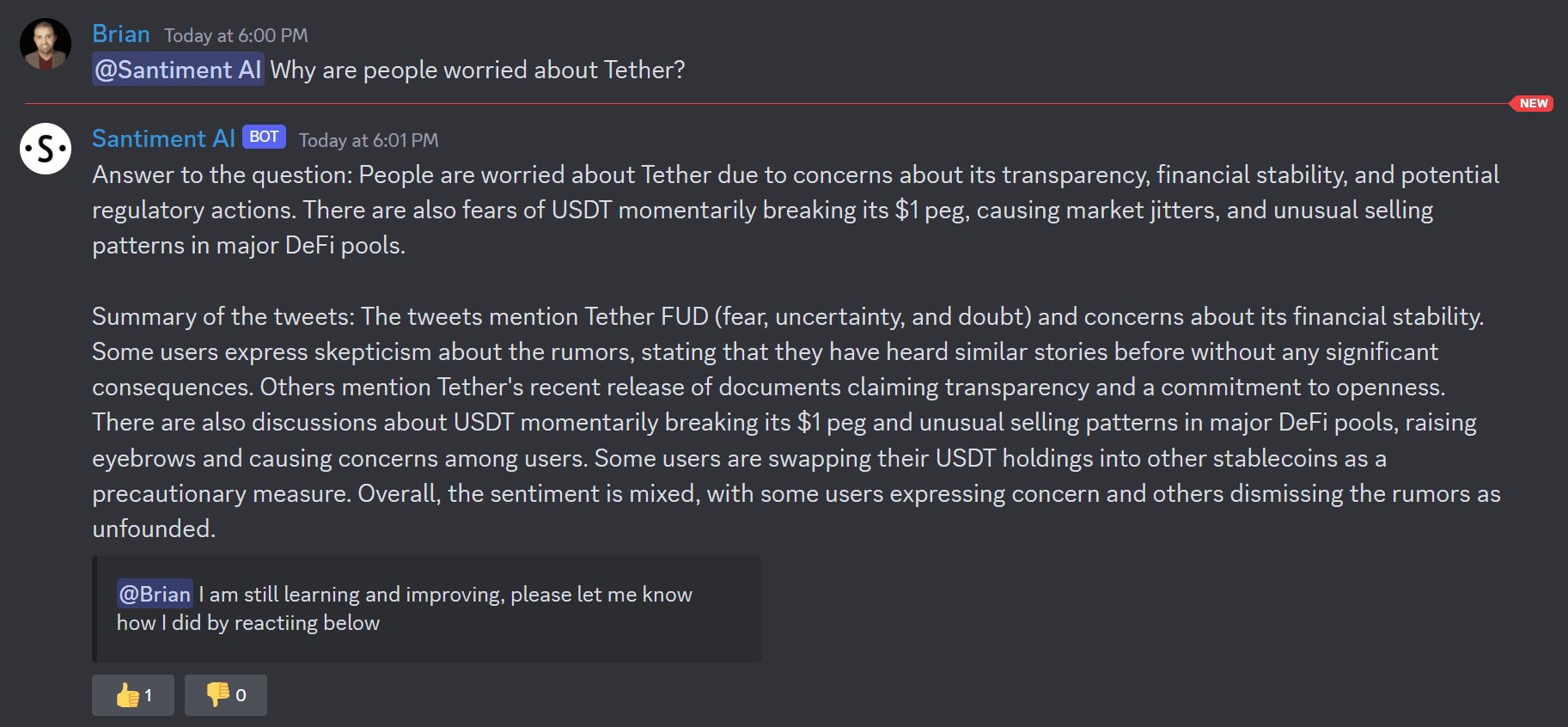1568x727 pixels.
Task: Open Santiment AI username in bot message
Action: tap(163, 138)
